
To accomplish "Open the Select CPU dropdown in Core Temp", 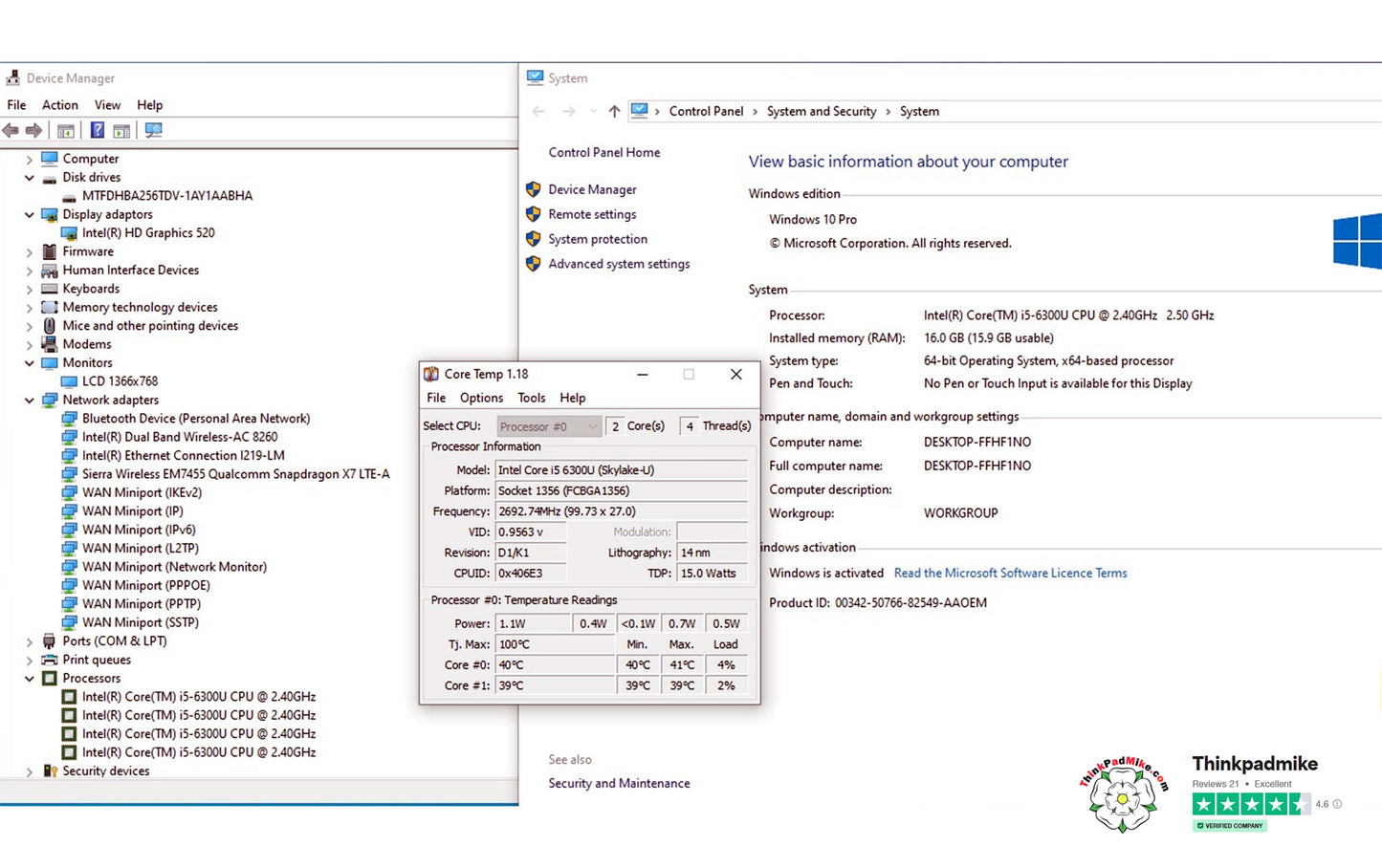I will click(x=549, y=426).
